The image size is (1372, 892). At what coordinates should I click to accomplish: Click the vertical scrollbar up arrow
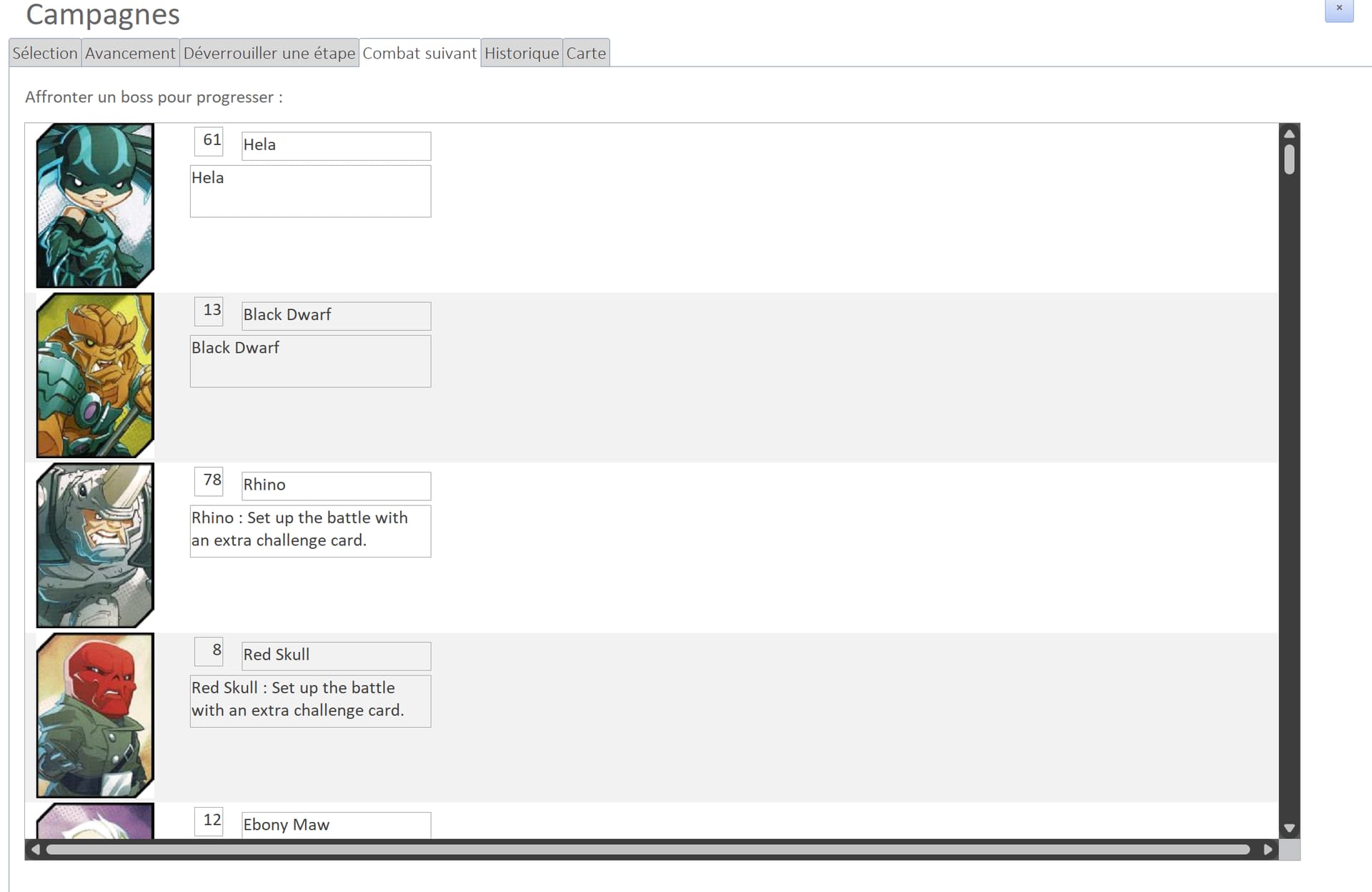pyautogui.click(x=1289, y=134)
